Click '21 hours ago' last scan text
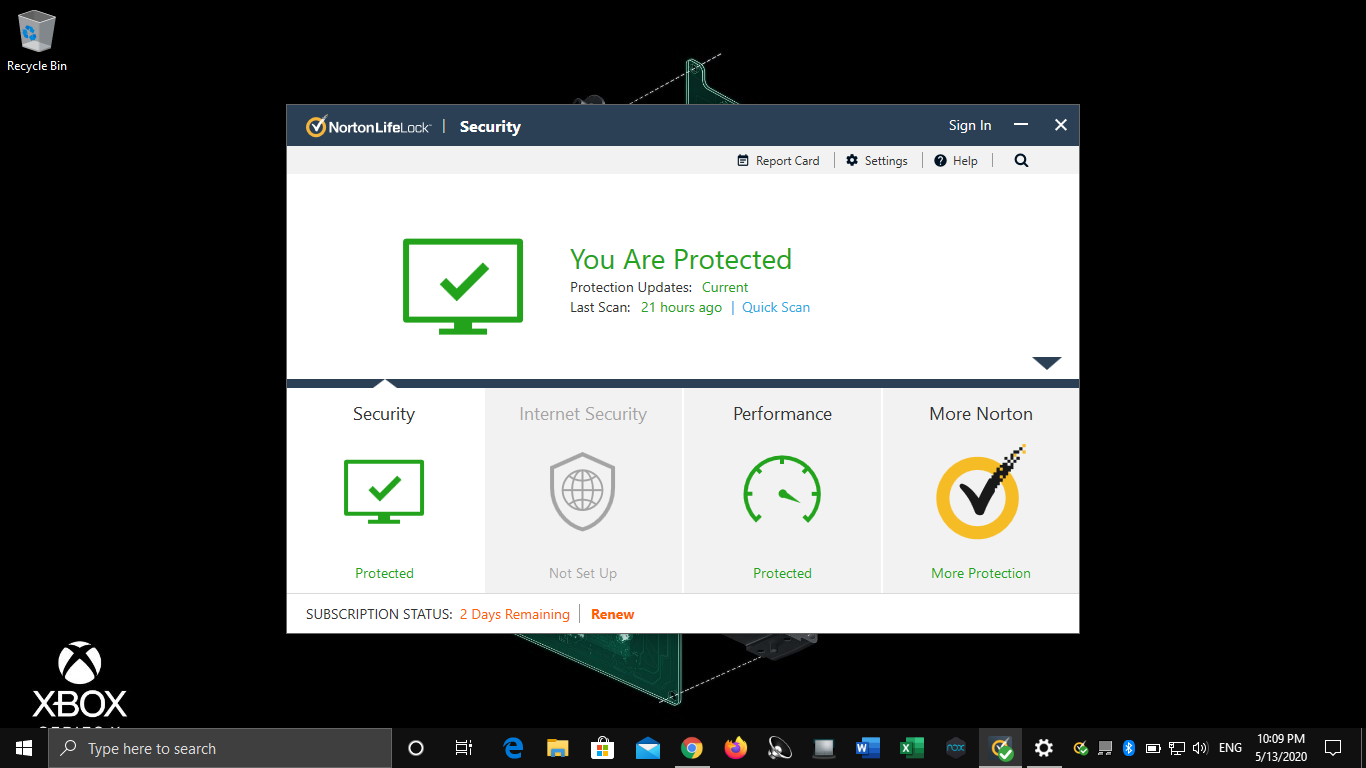Image resolution: width=1366 pixels, height=768 pixels. point(681,307)
